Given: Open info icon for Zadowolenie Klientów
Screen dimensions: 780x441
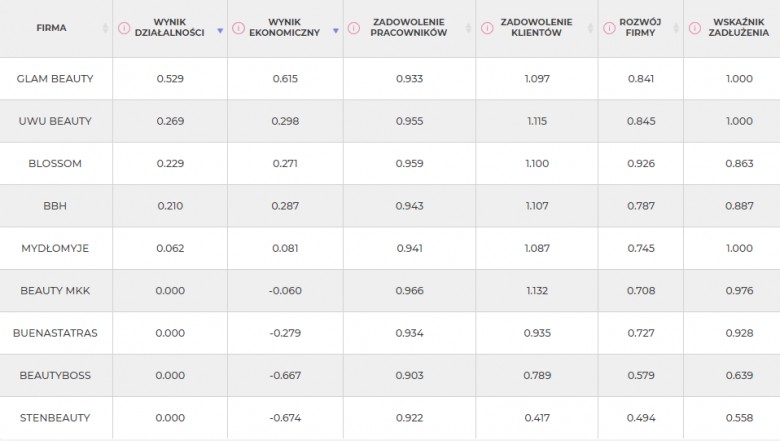Looking at the screenshot, I should [x=487, y=28].
